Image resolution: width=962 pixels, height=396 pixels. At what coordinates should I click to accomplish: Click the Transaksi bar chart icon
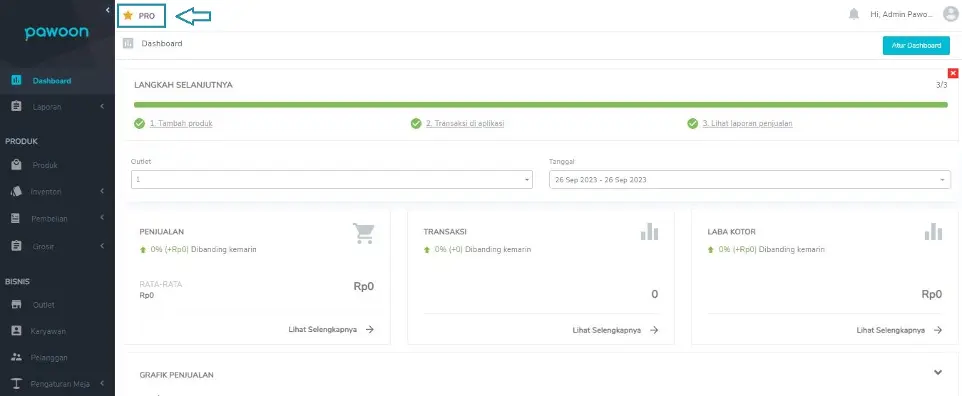click(x=649, y=231)
